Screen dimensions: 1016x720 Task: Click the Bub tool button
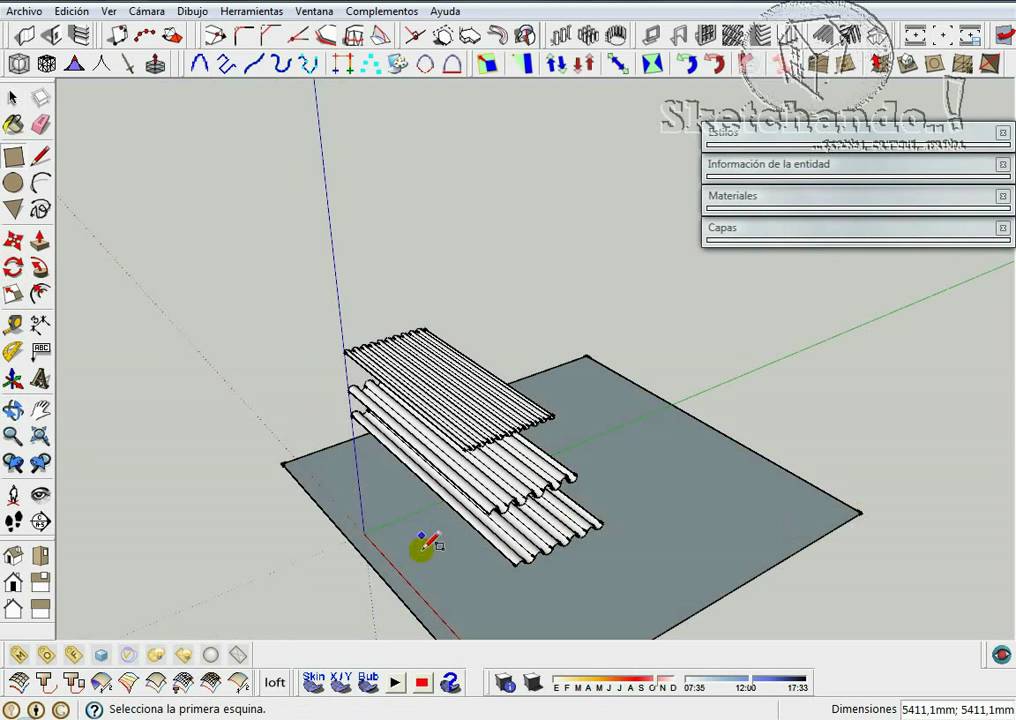pyautogui.click(x=368, y=682)
